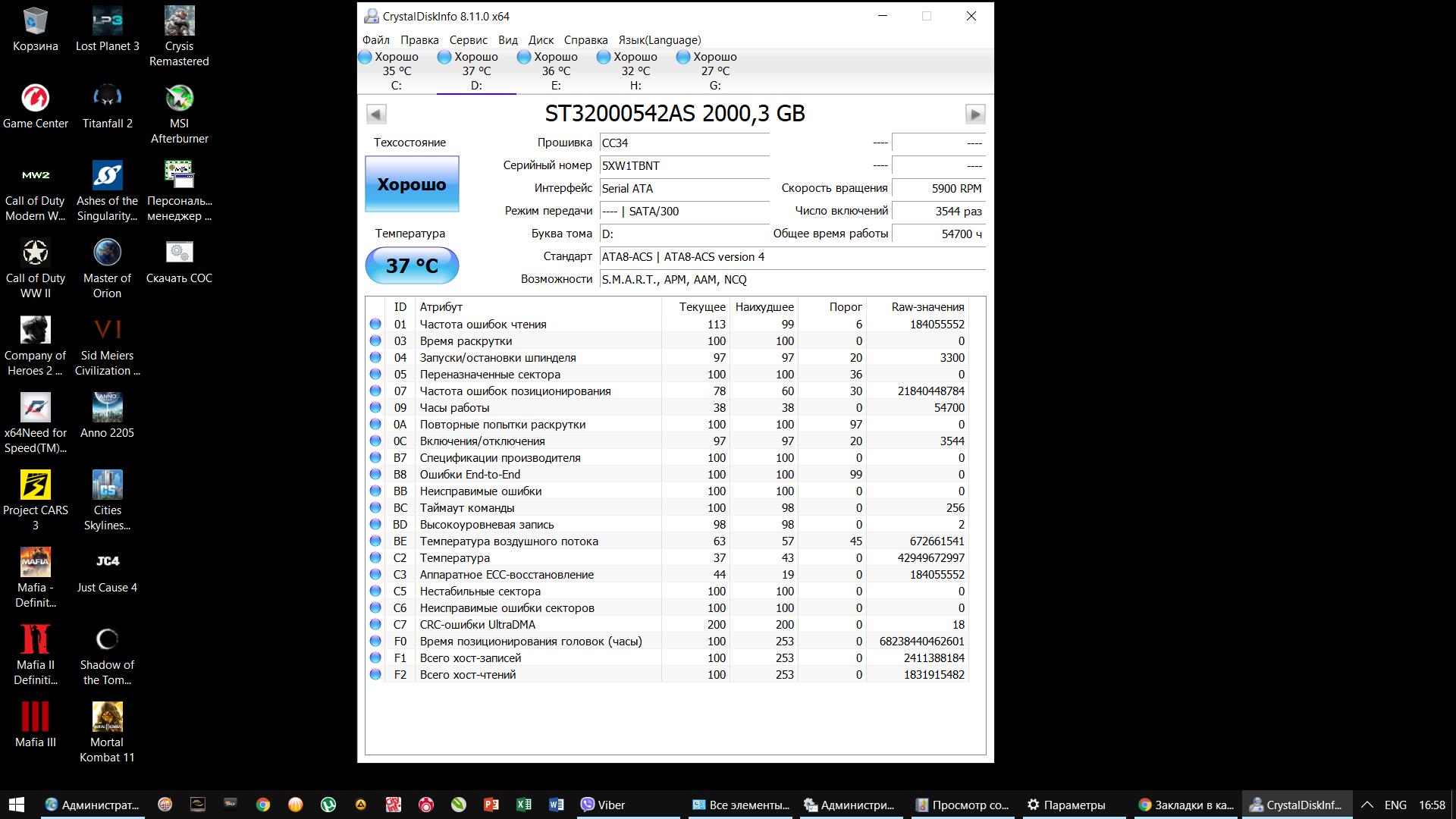Click the ENG language indicator in taskbar

(1395, 805)
